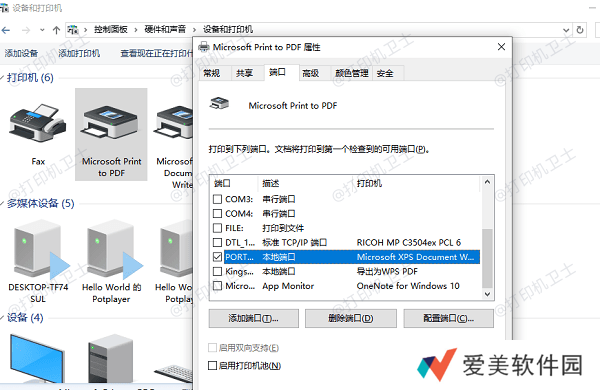Click the 配置端口(C)... button
Image resolution: width=600 pixels, height=390 pixels.
click(448, 318)
